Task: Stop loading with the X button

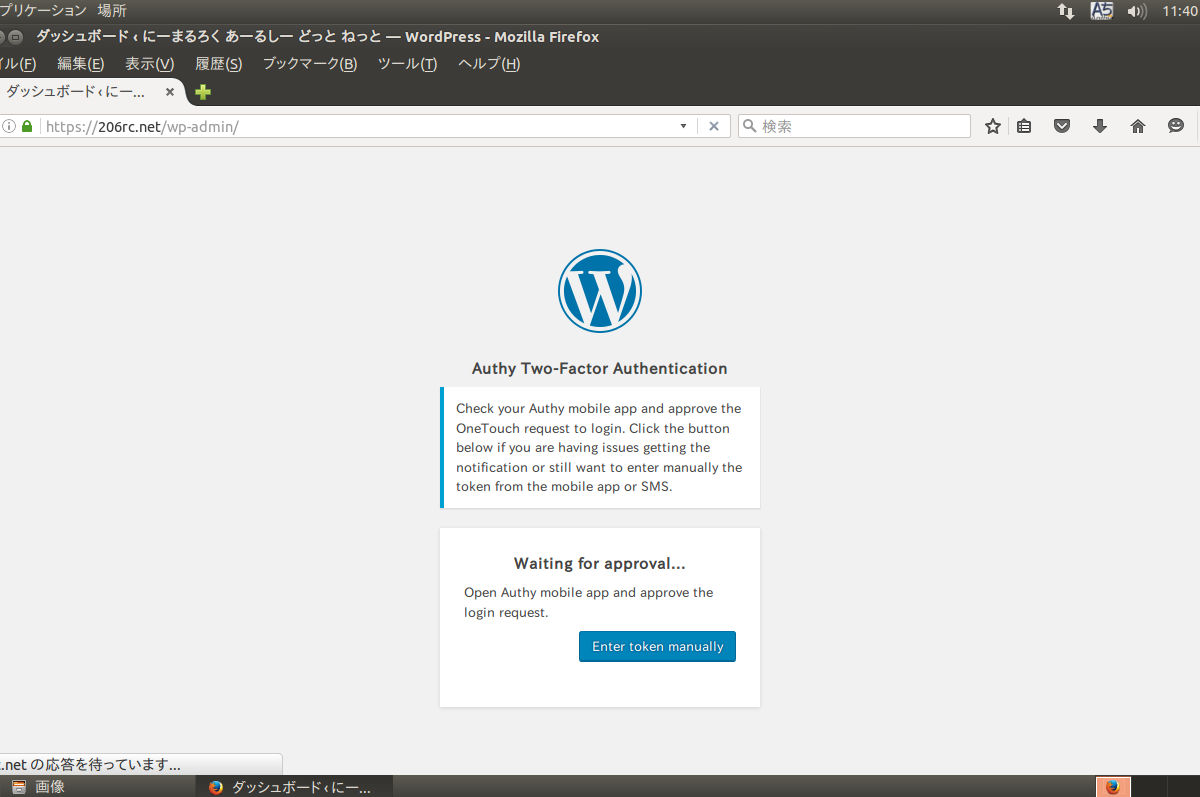Action: 714,126
